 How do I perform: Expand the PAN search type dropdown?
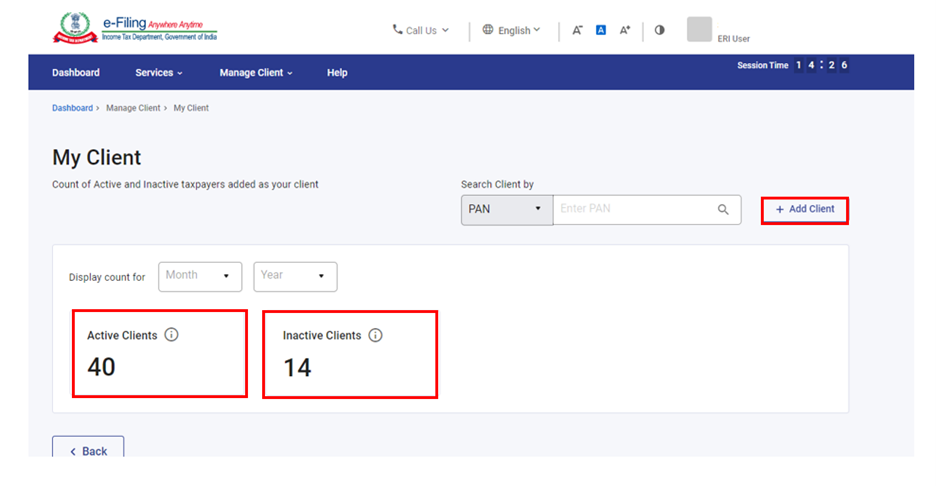(506, 210)
